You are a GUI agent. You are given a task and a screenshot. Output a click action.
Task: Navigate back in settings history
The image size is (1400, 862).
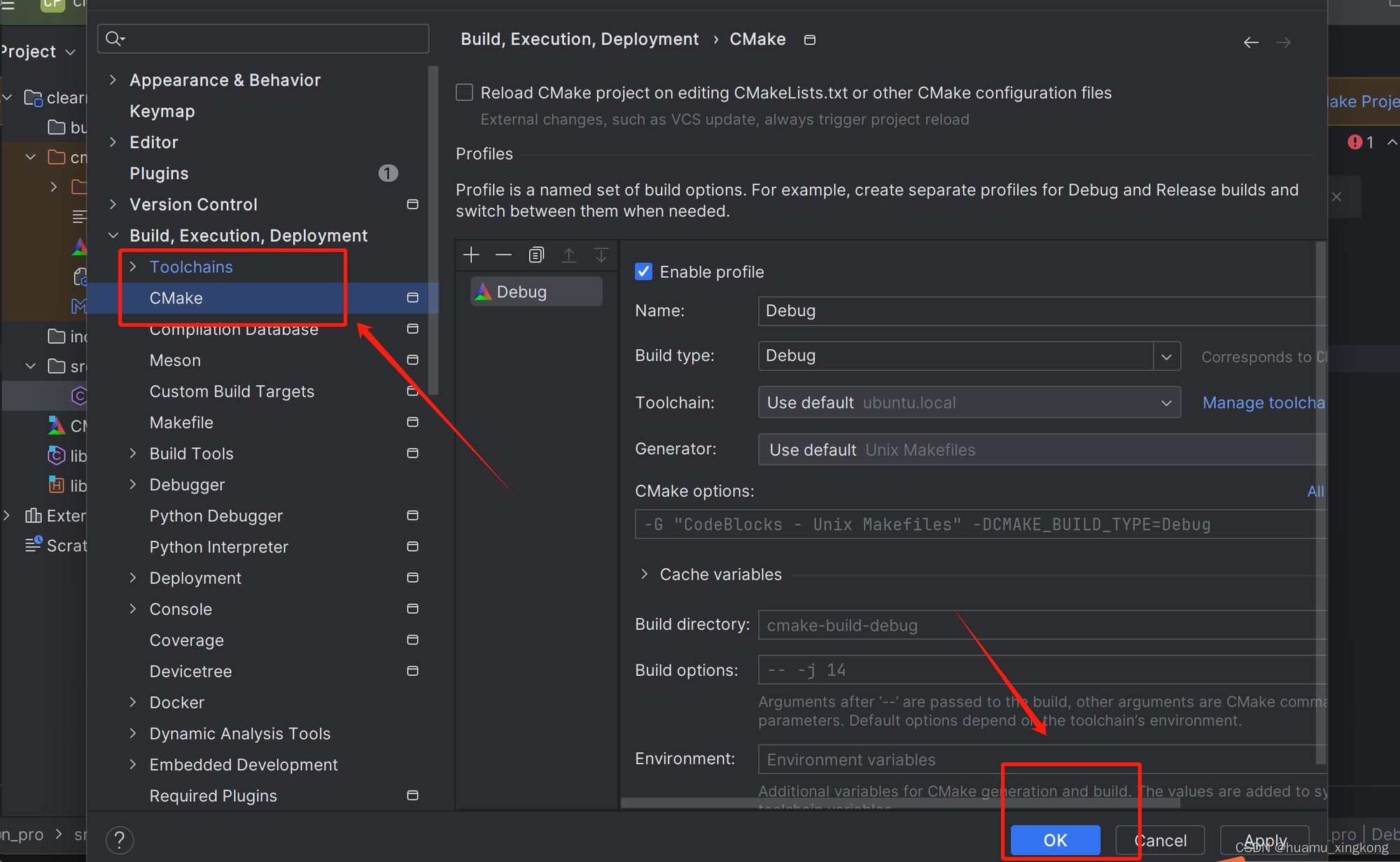pyautogui.click(x=1251, y=43)
